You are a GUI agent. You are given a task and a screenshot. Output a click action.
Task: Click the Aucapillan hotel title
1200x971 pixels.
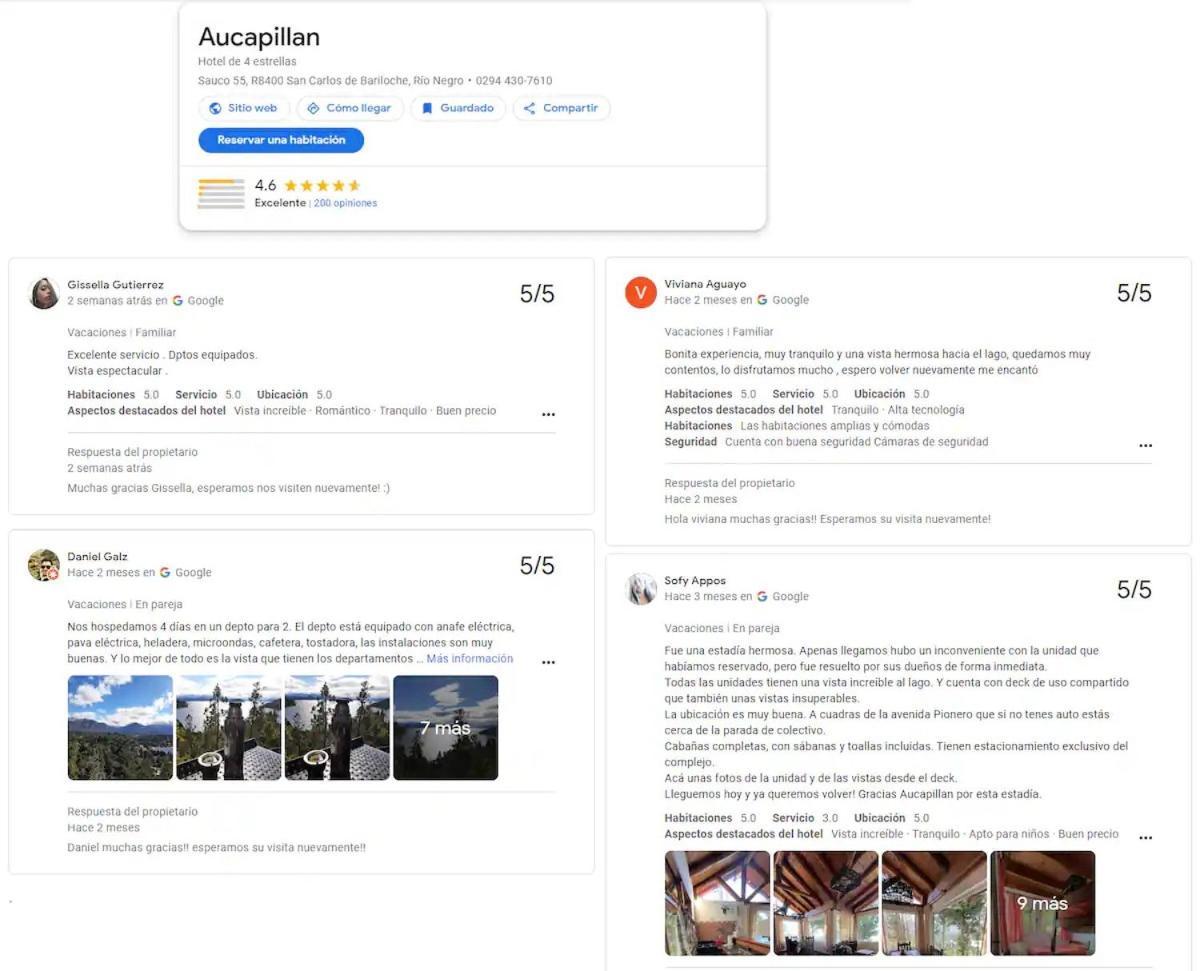tap(259, 38)
